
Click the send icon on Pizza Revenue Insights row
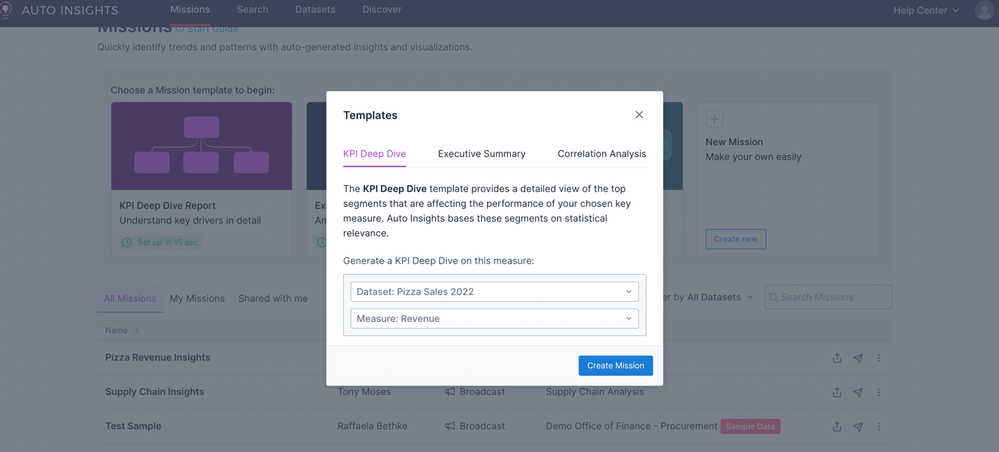pyautogui.click(x=858, y=358)
